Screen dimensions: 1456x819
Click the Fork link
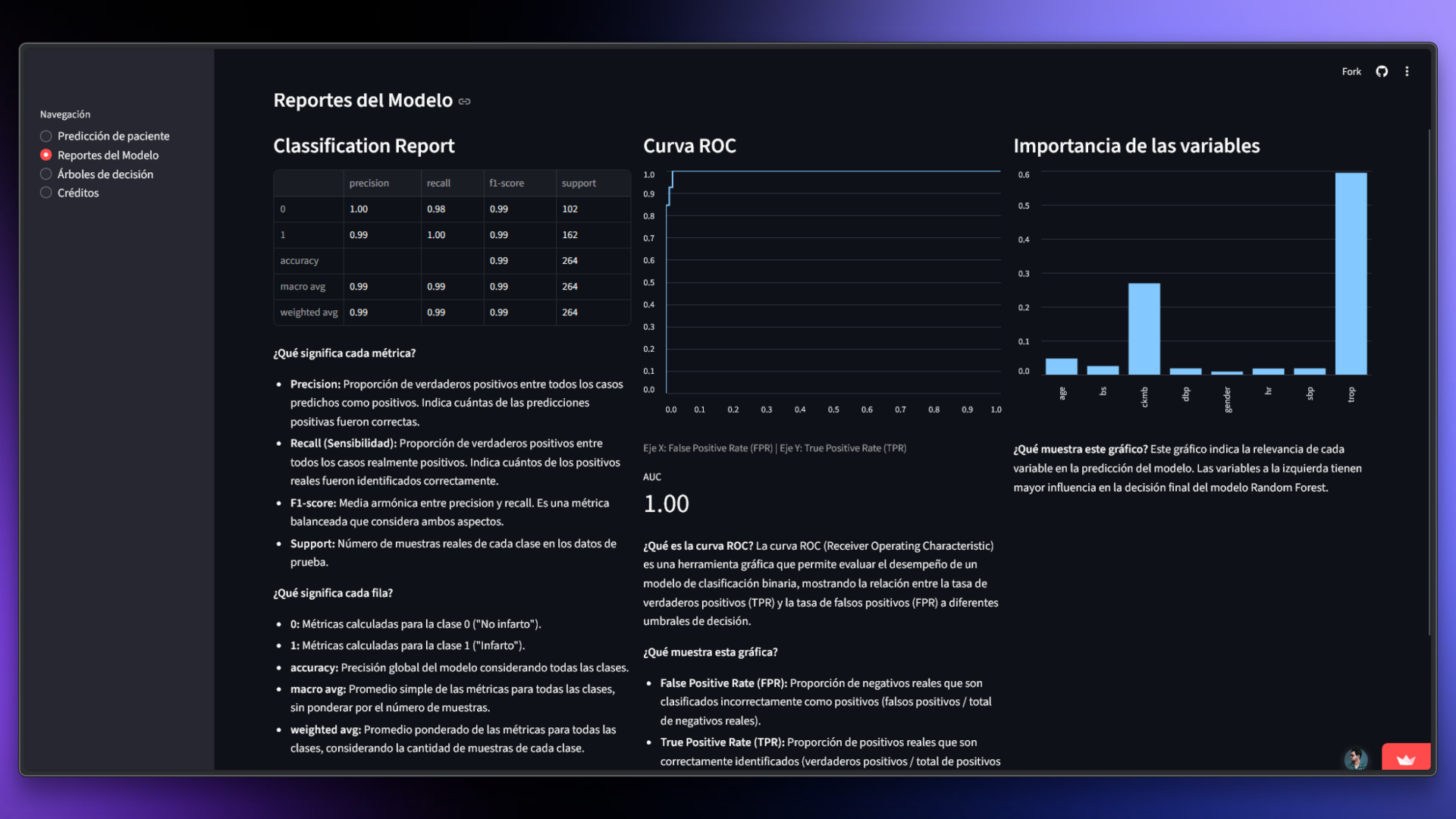[1351, 71]
